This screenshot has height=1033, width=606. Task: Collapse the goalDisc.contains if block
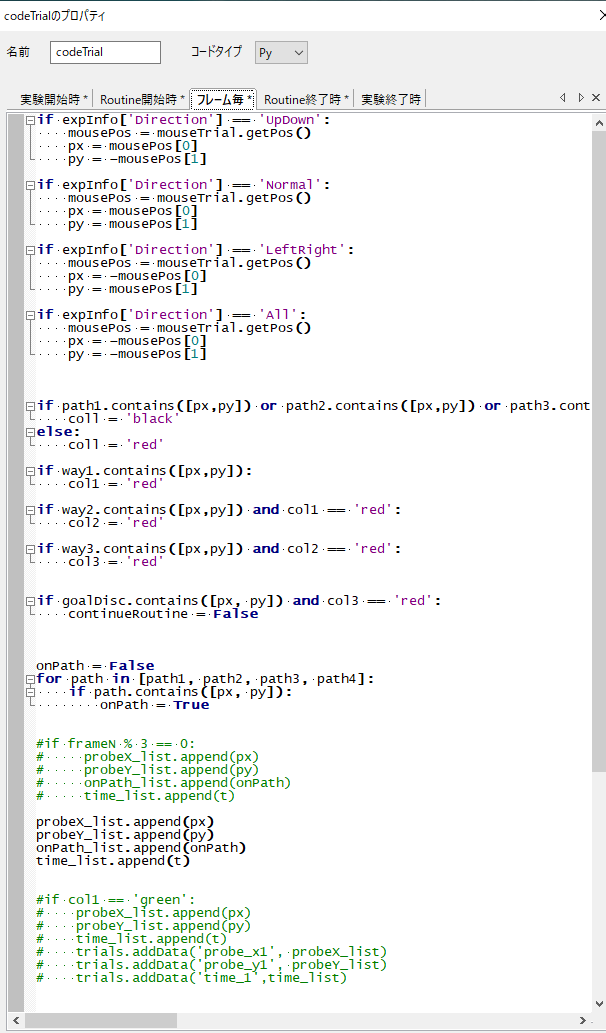[30, 601]
